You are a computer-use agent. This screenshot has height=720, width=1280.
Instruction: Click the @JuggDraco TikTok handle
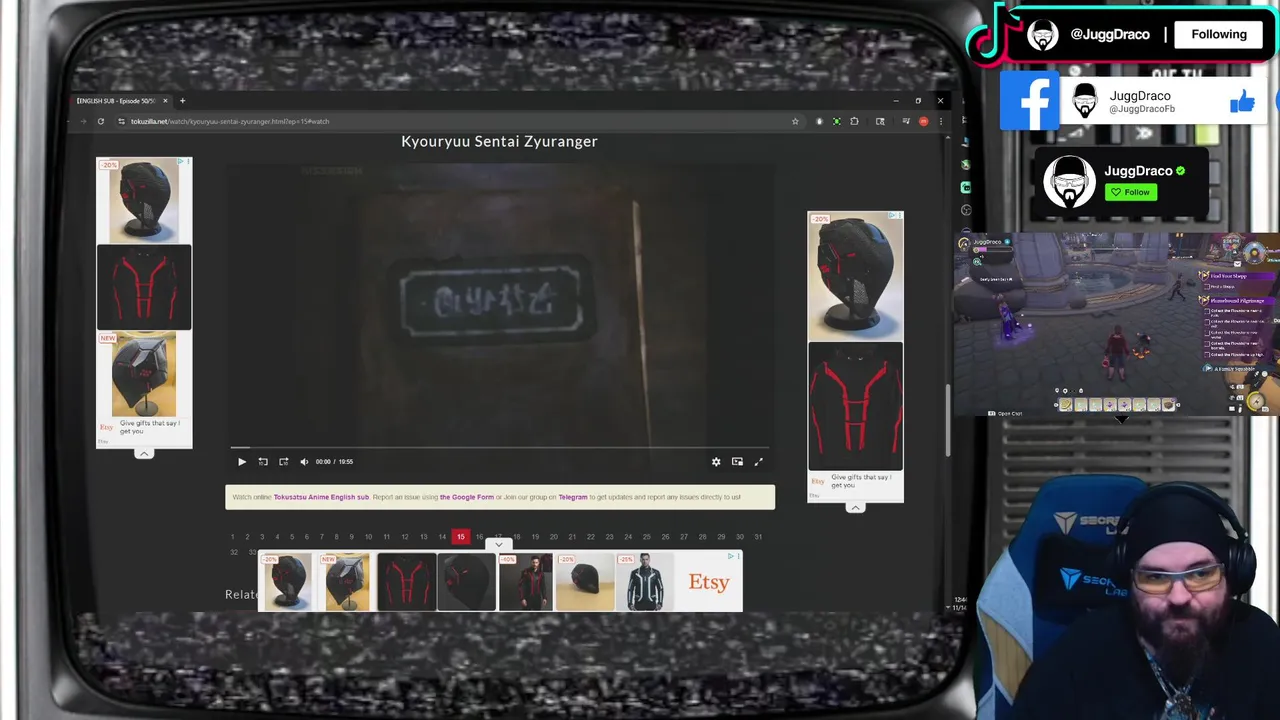1110,34
